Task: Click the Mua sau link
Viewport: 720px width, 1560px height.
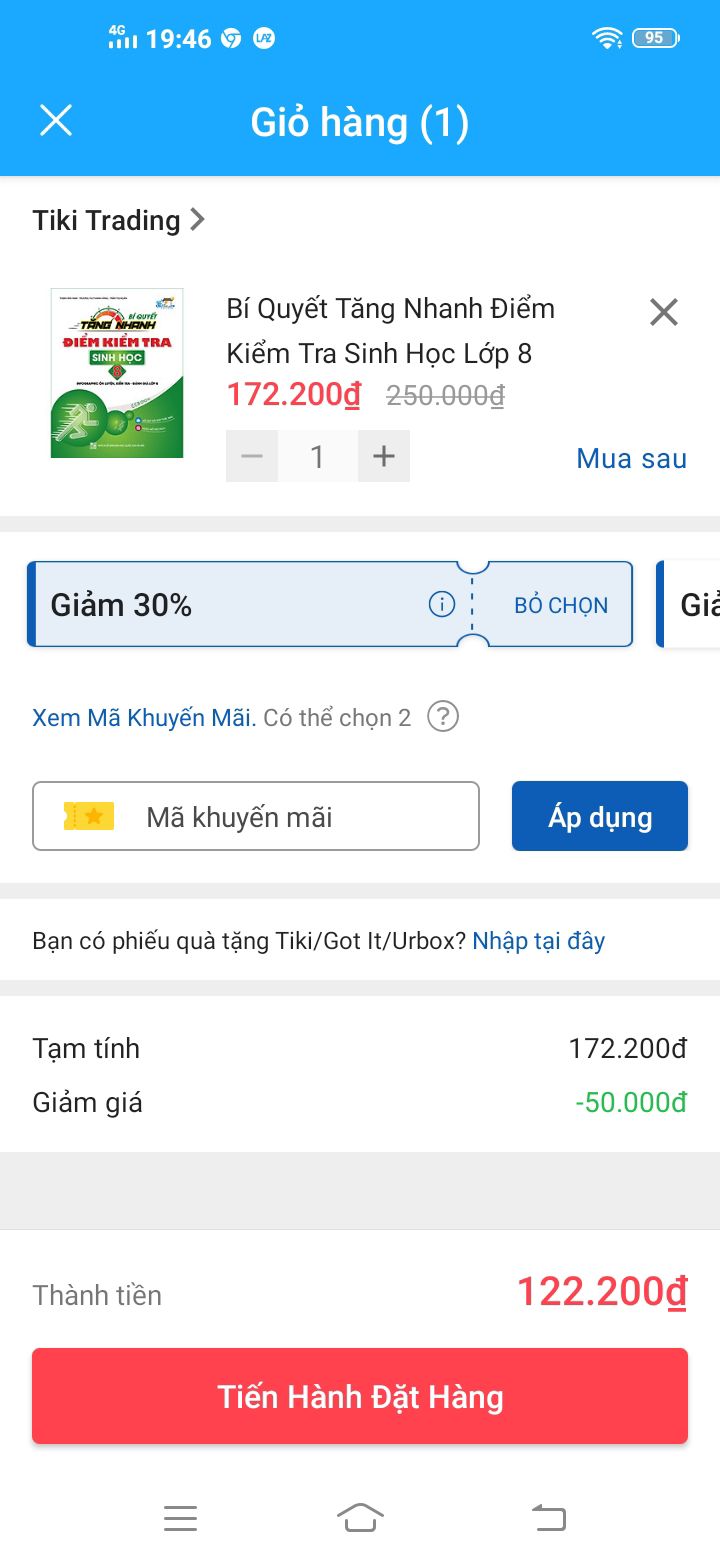Action: 632,459
